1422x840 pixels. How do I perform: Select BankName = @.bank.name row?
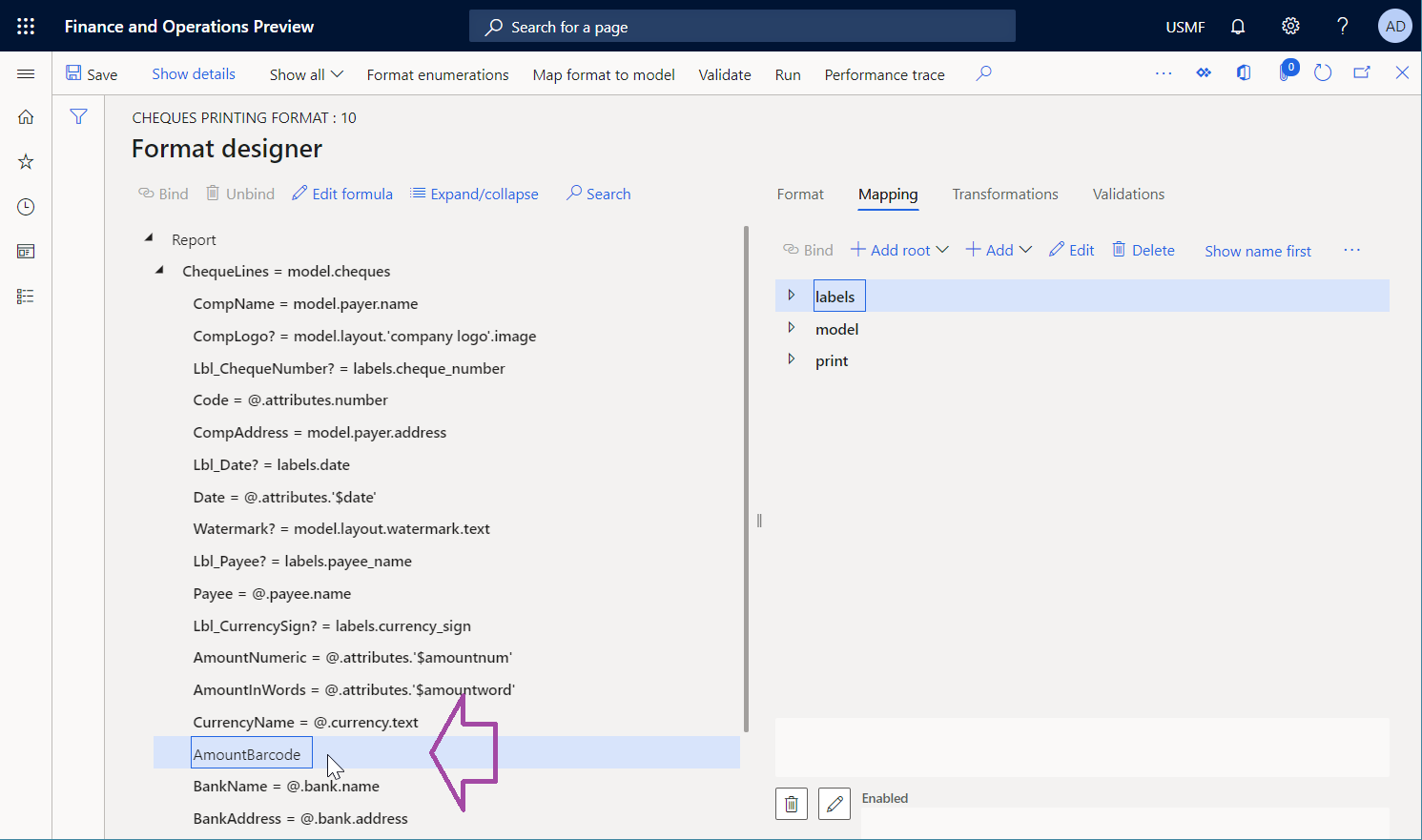[286, 786]
